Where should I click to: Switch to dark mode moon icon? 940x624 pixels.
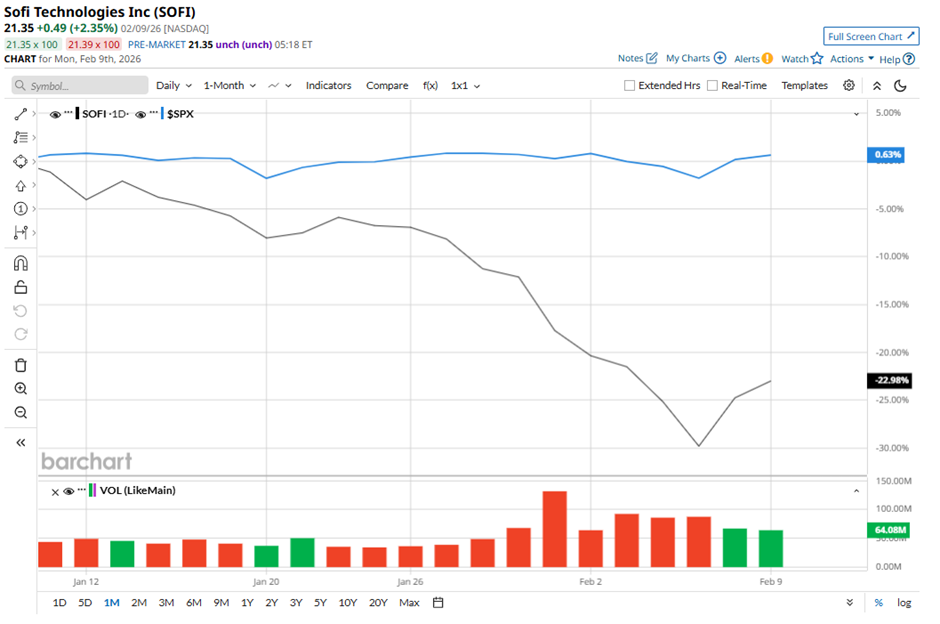tap(900, 86)
